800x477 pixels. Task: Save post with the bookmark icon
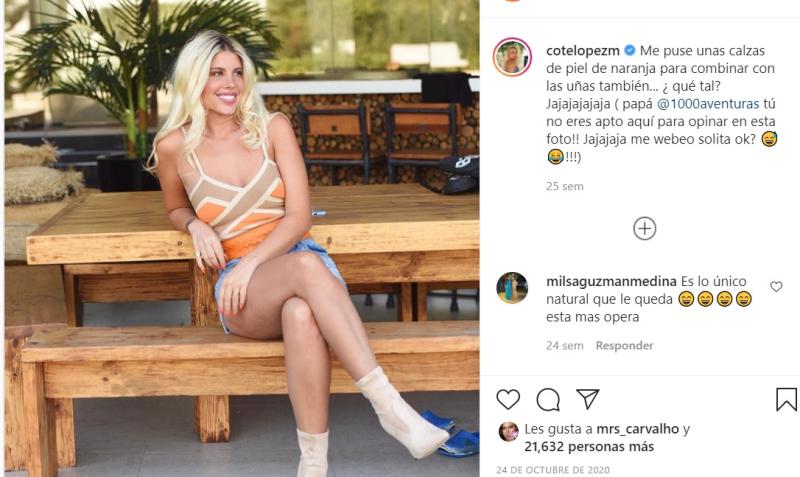pyautogui.click(x=786, y=399)
